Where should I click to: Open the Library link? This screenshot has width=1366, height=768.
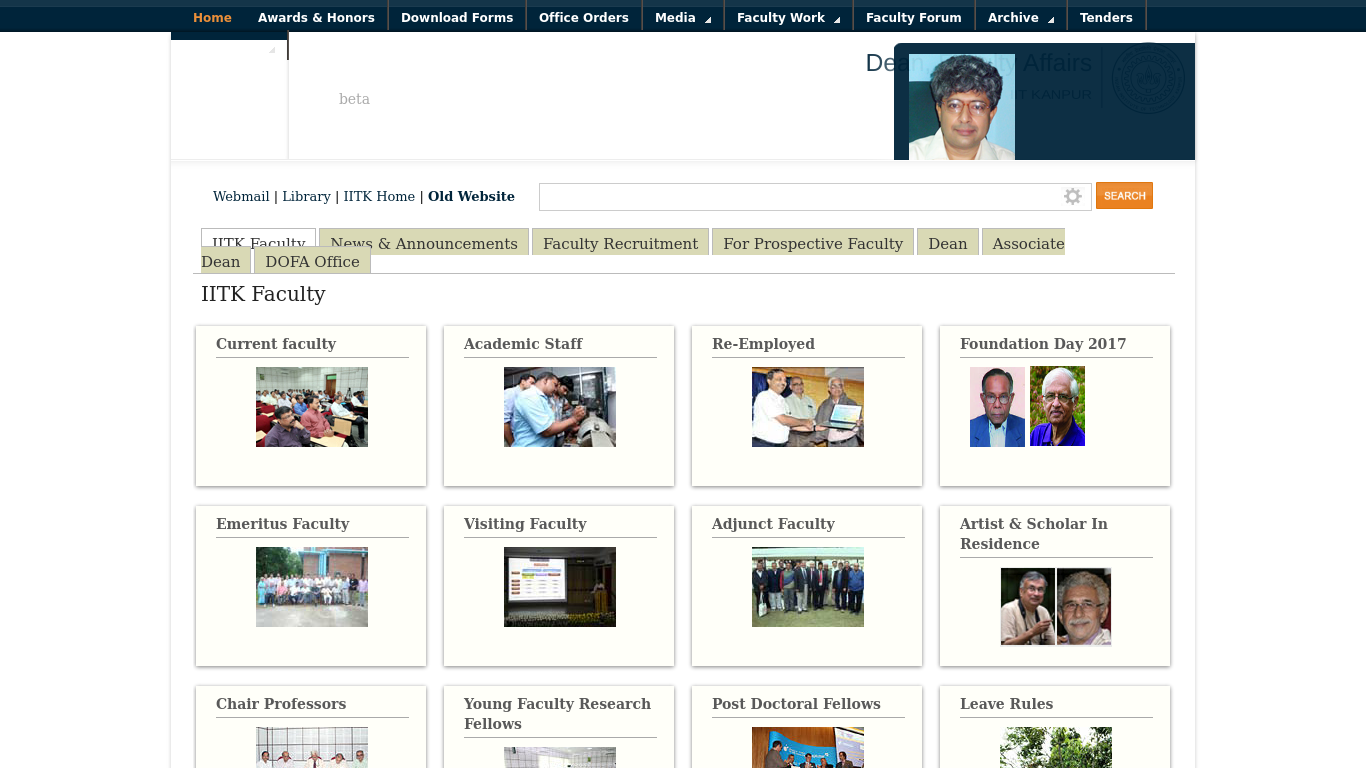pos(306,196)
